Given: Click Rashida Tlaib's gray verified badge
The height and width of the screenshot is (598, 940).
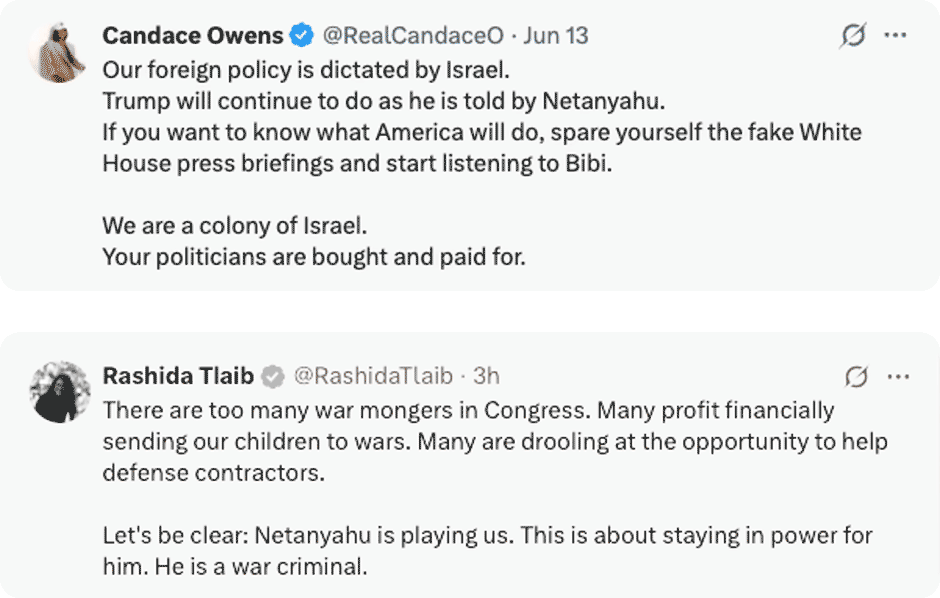Looking at the screenshot, I should (272, 377).
